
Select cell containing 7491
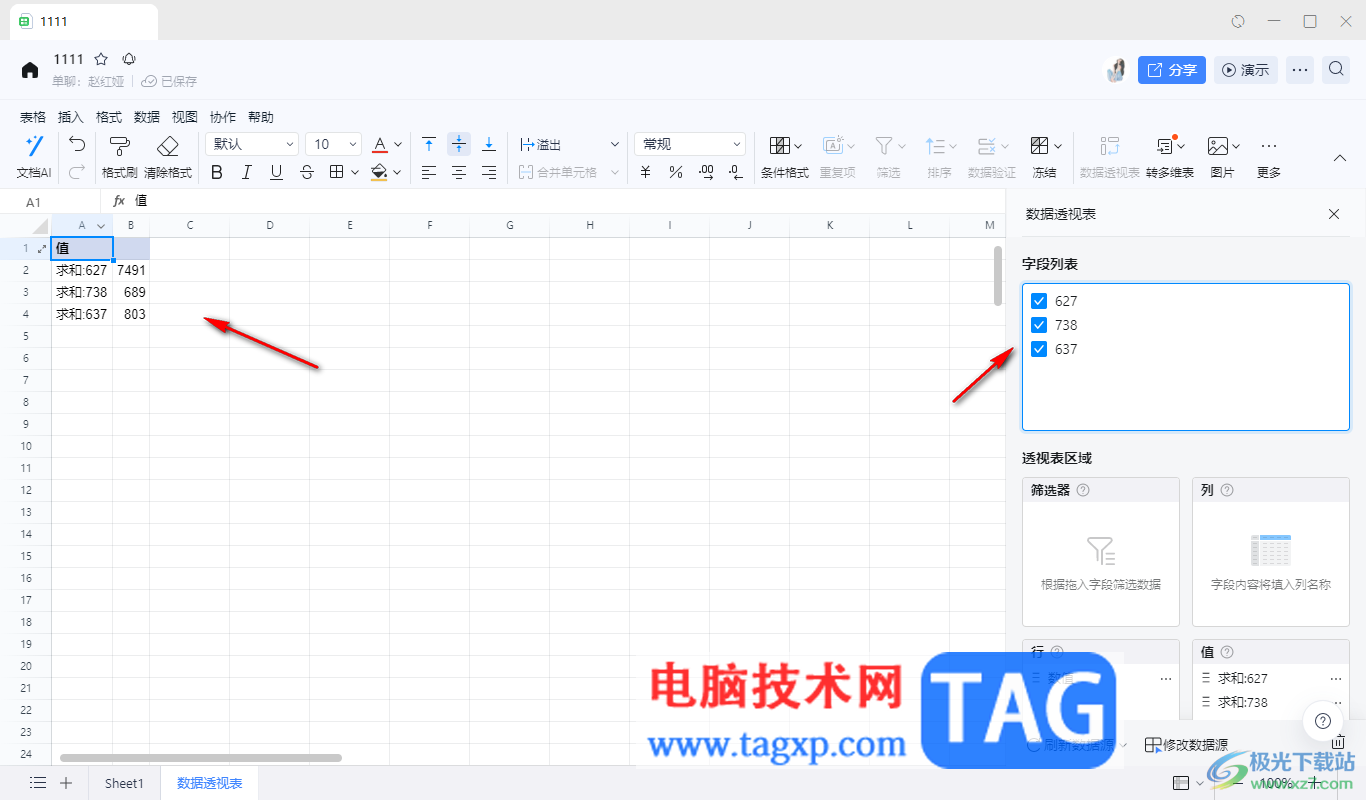coord(131,270)
